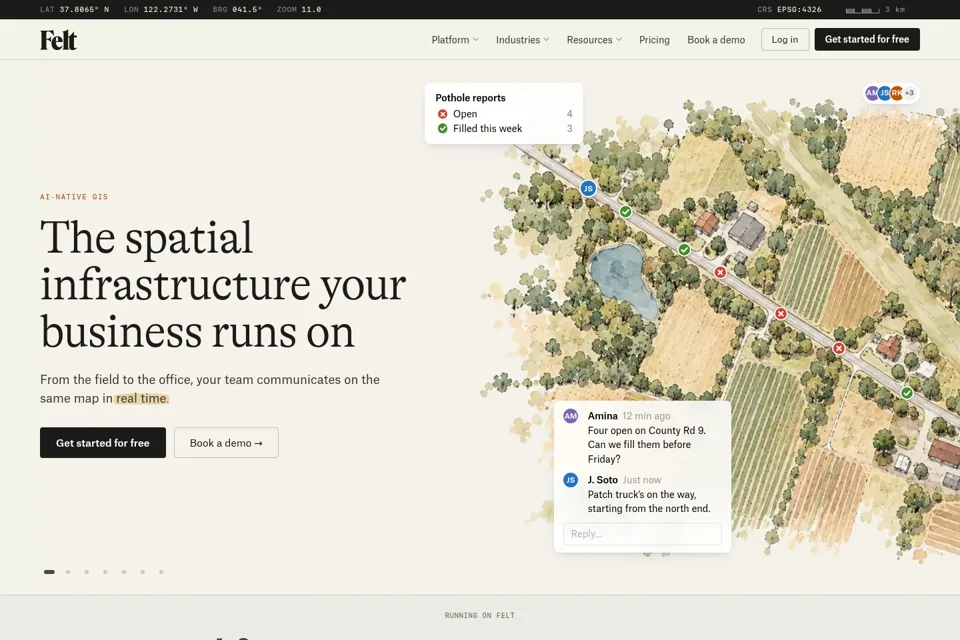Viewport: 960px width, 640px height.
Task: Open the Platform dropdown menu
Action: (455, 40)
